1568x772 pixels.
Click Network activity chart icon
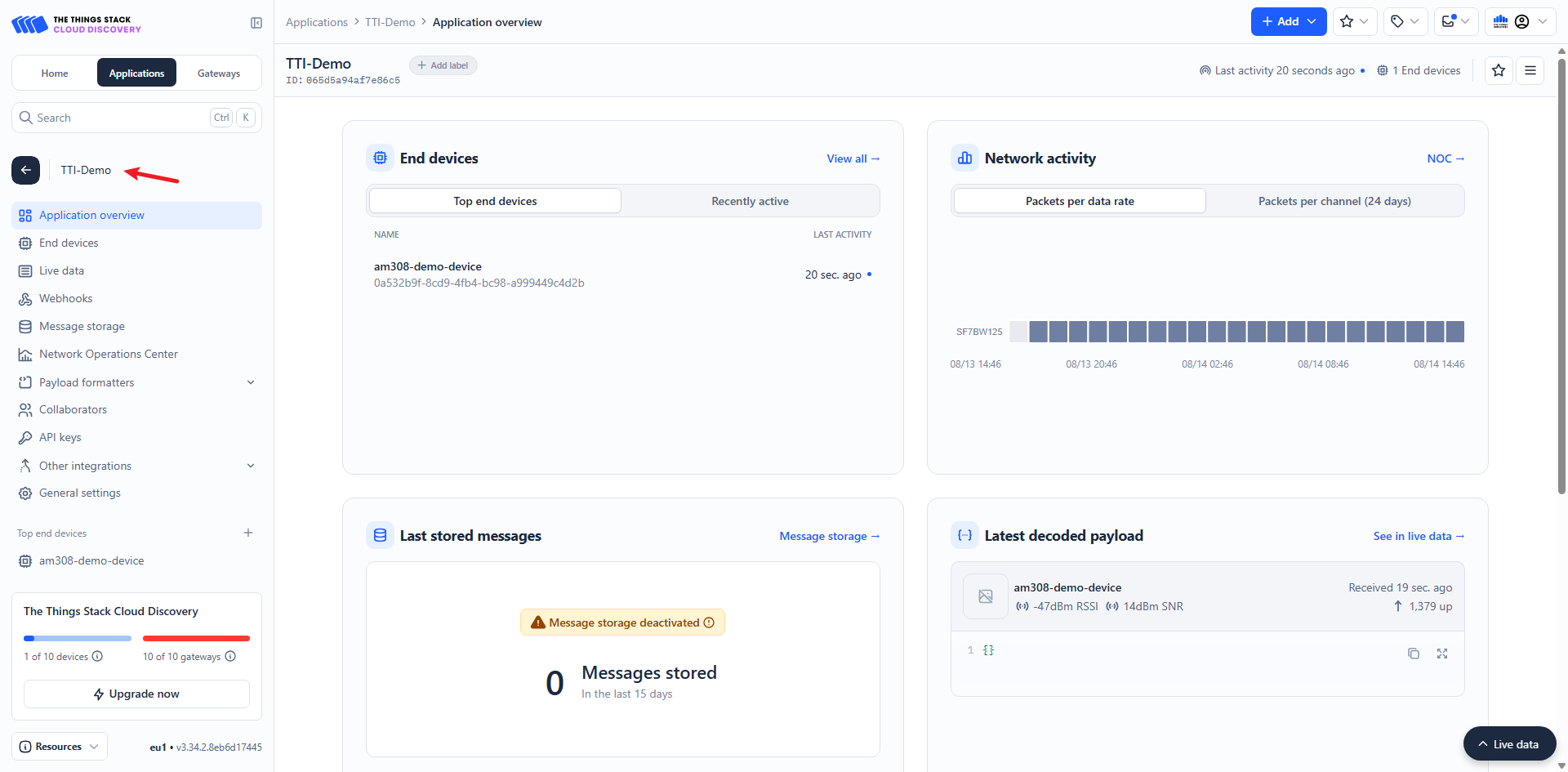coord(964,158)
